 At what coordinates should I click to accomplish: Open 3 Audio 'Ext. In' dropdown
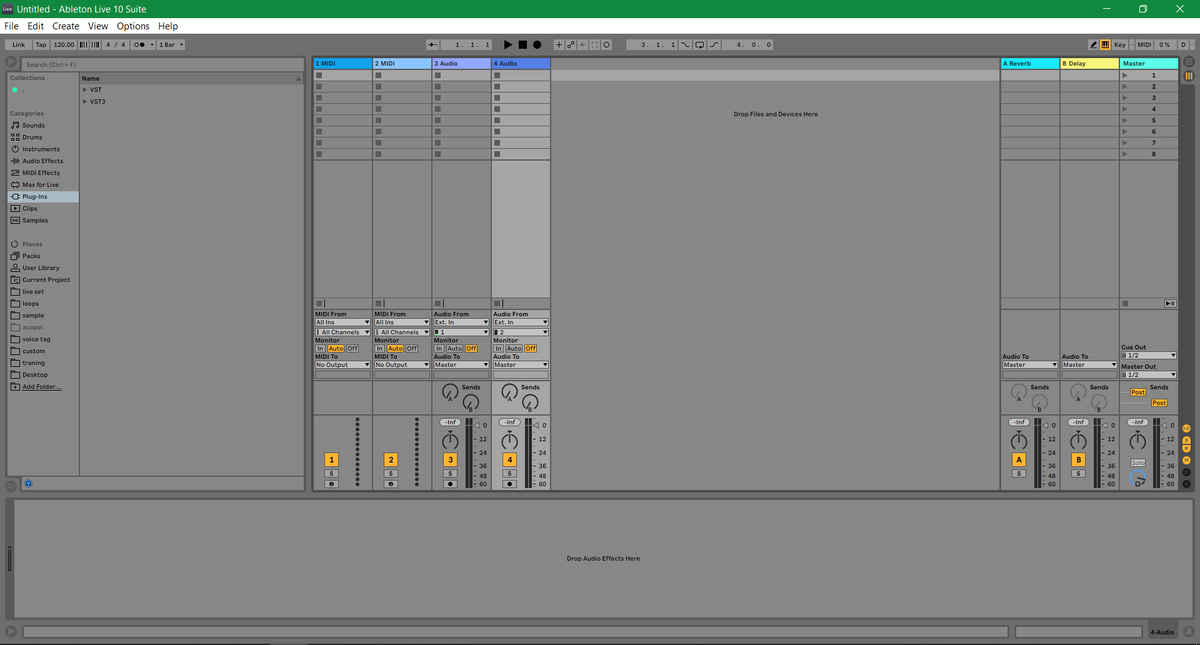click(x=461, y=322)
